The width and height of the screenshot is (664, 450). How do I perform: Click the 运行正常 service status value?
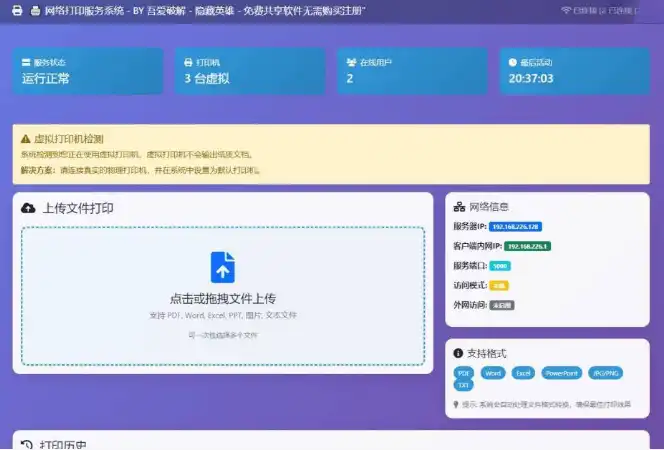pyautogui.click(x=46, y=78)
